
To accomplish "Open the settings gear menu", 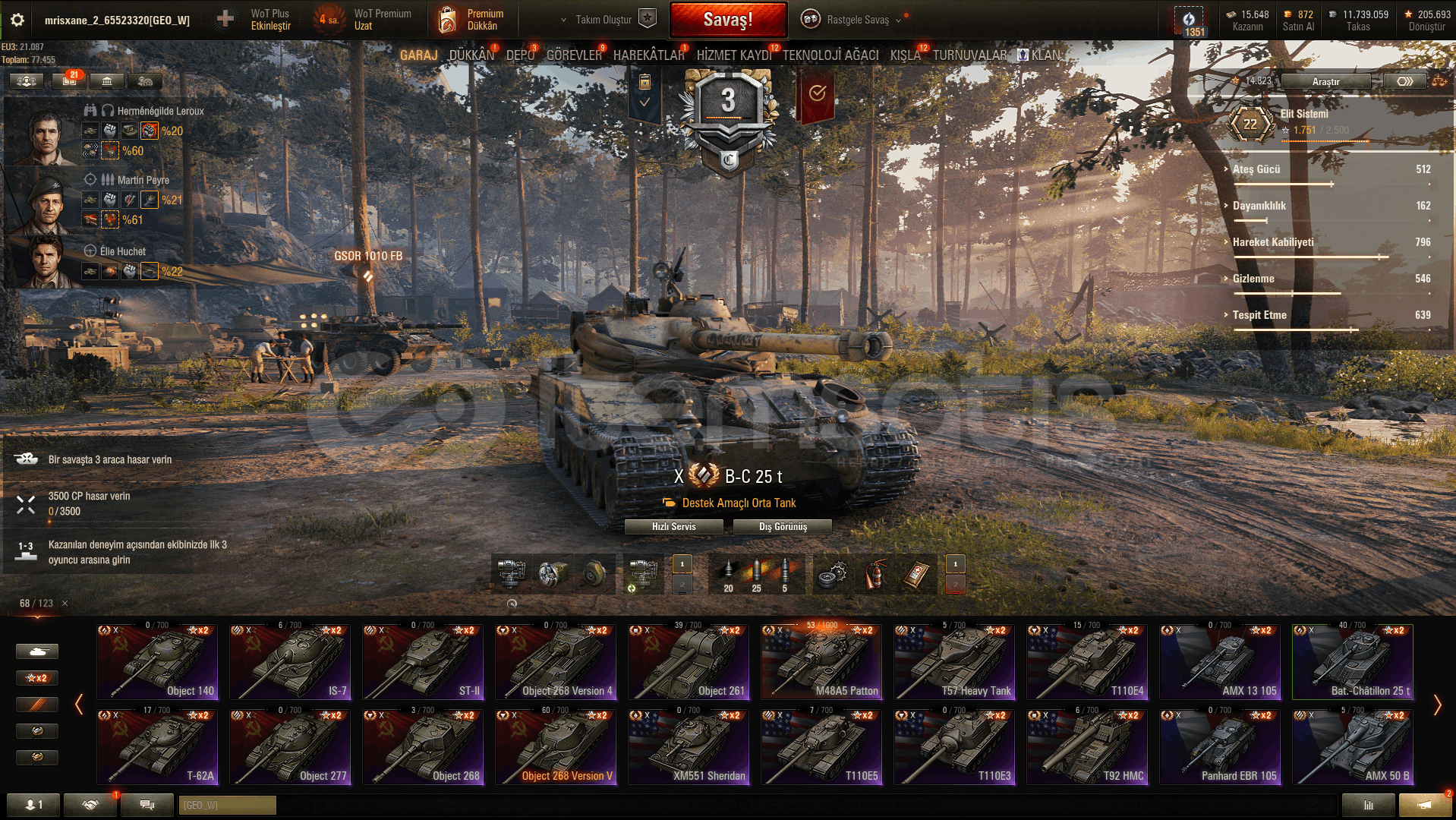I will click(x=17, y=20).
